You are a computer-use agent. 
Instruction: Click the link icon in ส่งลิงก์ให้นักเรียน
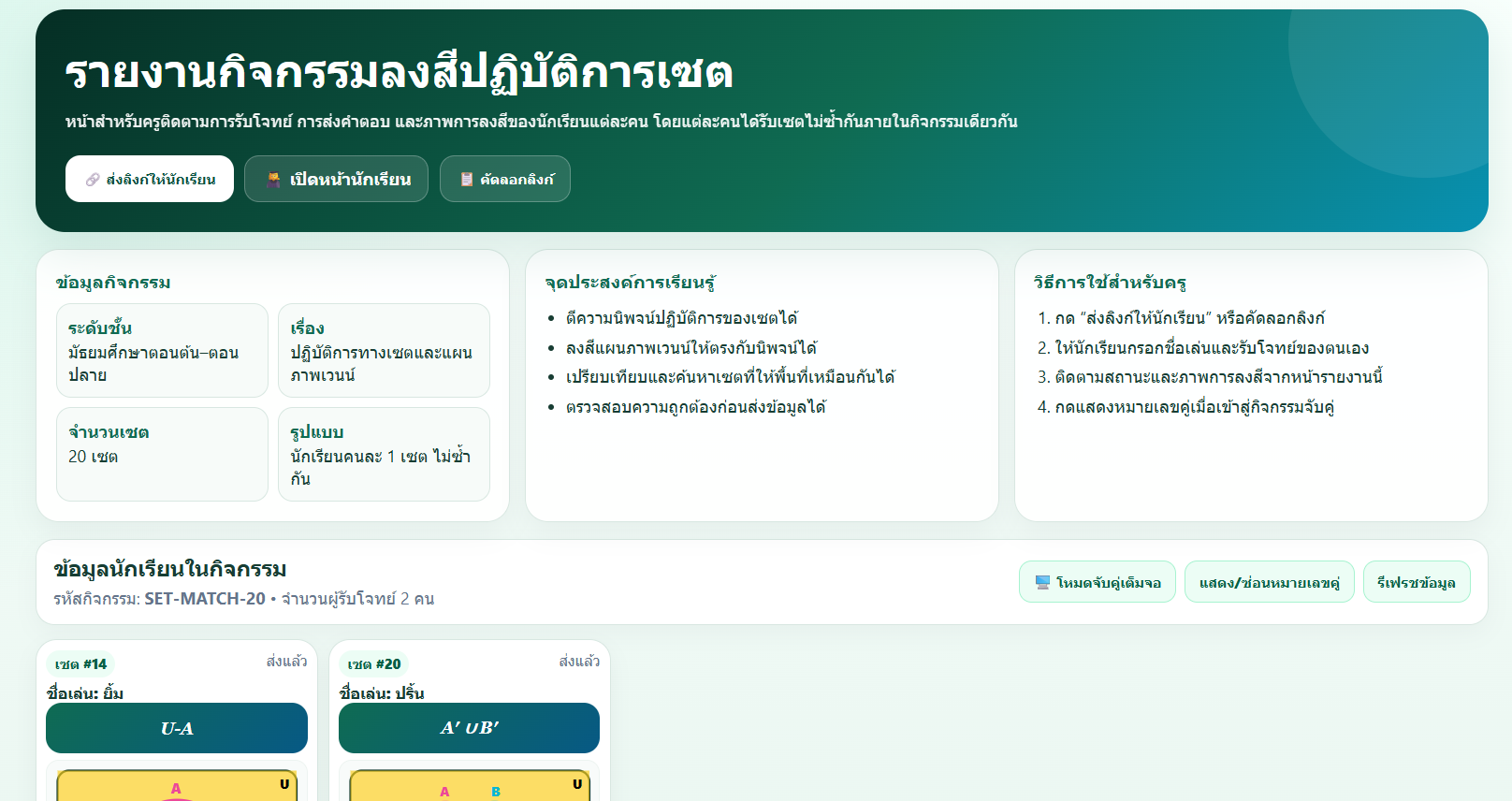coord(93,180)
